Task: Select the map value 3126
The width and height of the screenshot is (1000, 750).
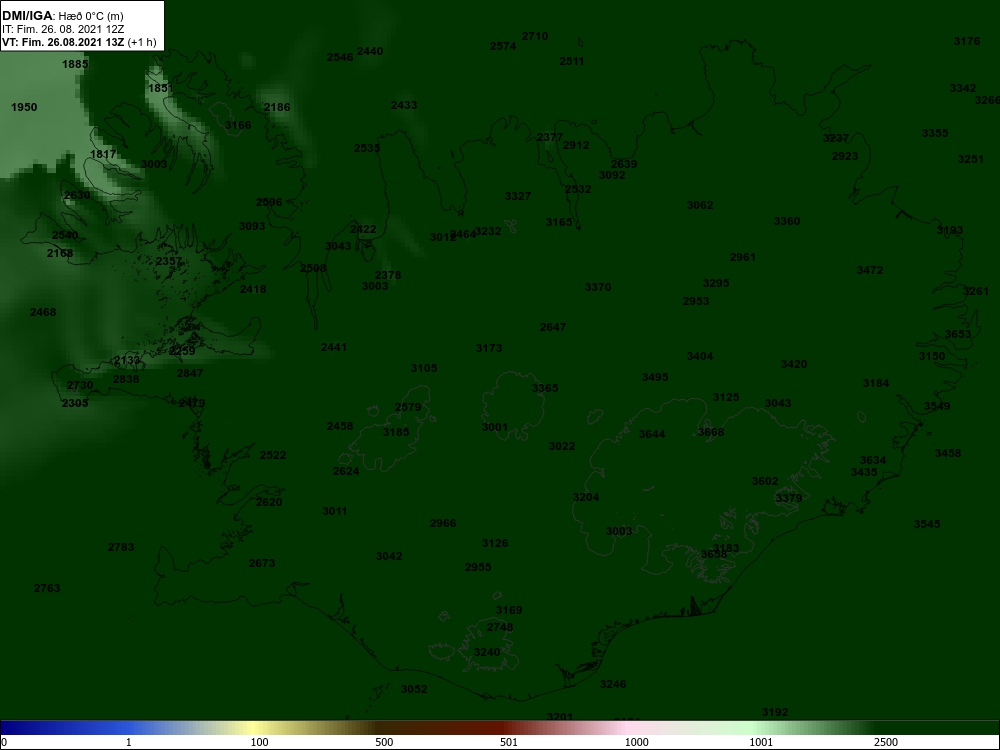Action: point(496,543)
